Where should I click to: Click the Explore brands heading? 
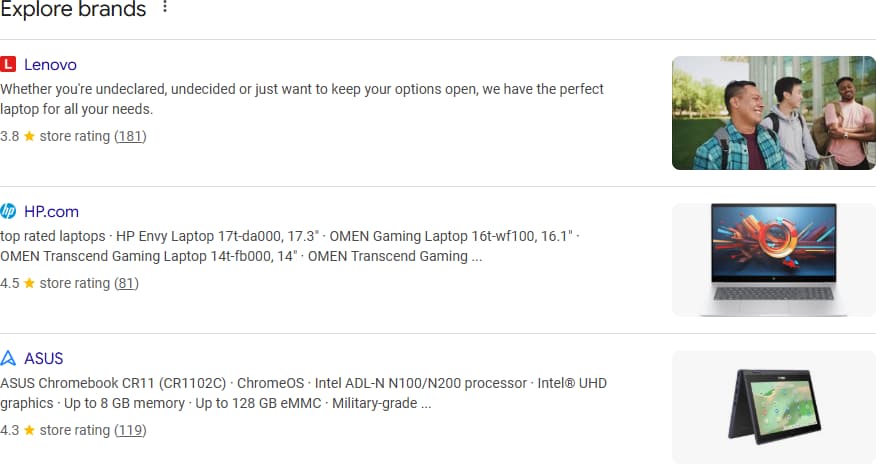(73, 9)
